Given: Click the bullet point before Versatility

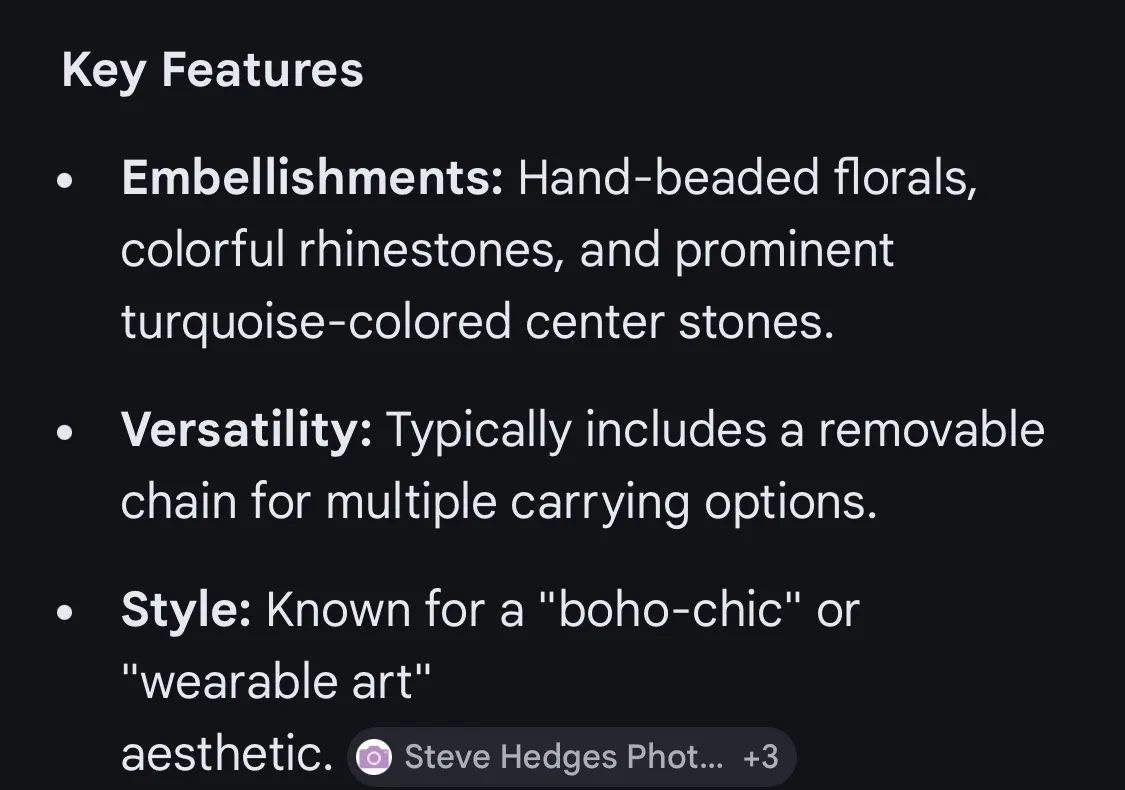Looking at the screenshot, I should click(66, 434).
